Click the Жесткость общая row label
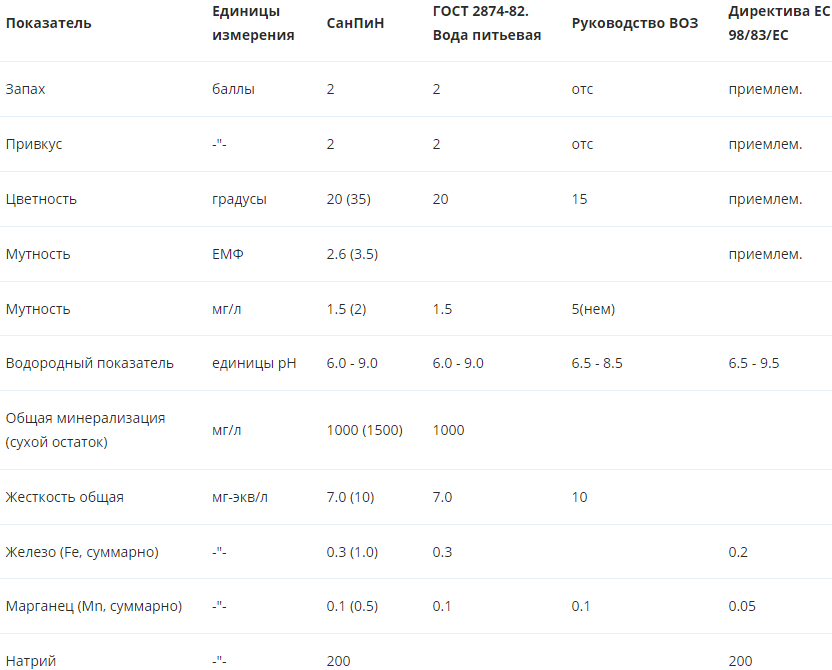832x670 pixels. [x=65, y=498]
